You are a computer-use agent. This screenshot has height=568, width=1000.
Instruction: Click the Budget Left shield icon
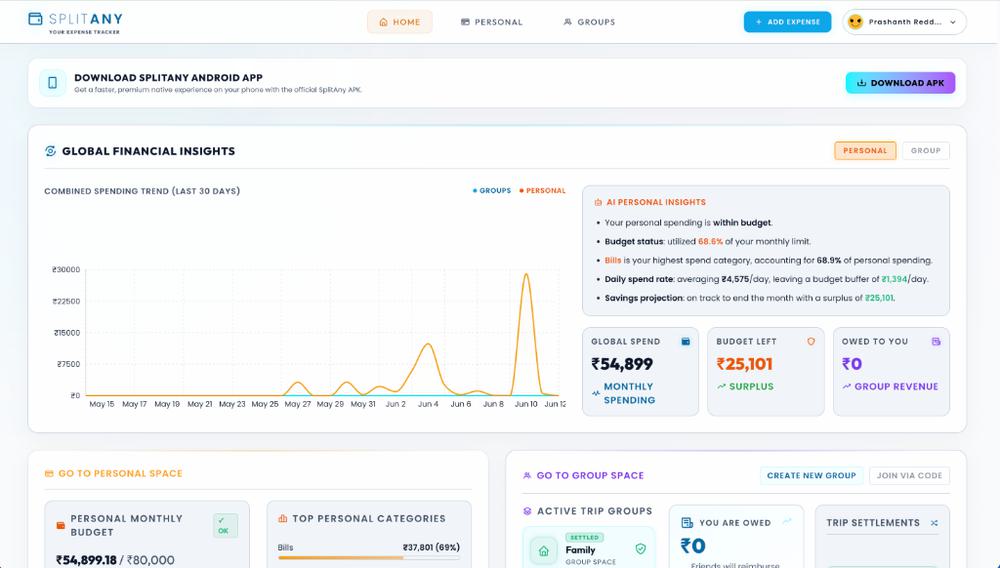(x=811, y=342)
